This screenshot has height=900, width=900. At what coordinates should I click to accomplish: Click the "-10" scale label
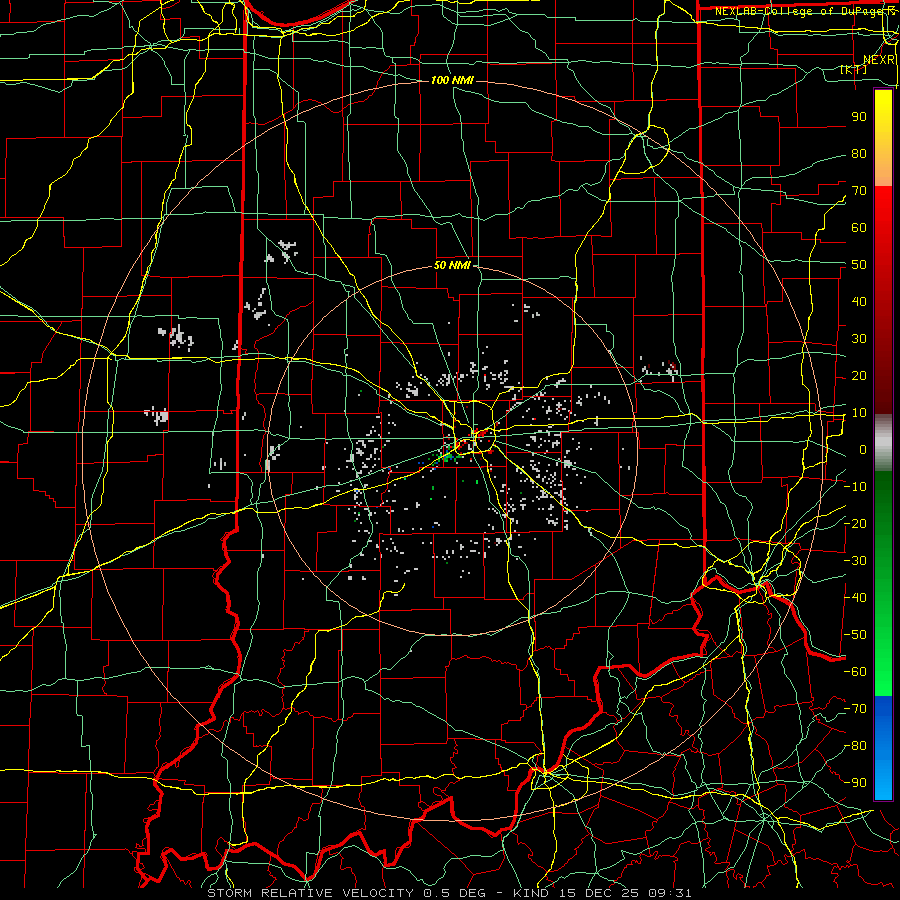856,487
